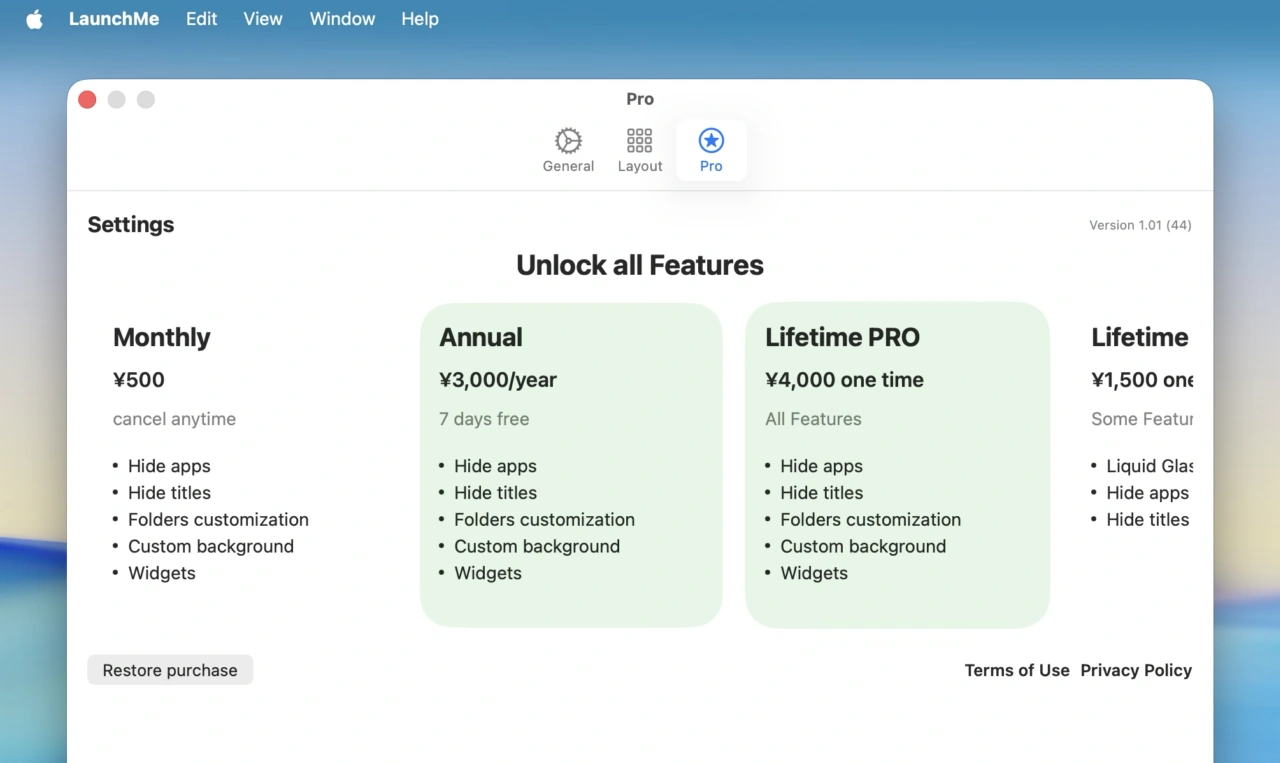
Task: Open the View menu
Action: [x=262, y=18]
